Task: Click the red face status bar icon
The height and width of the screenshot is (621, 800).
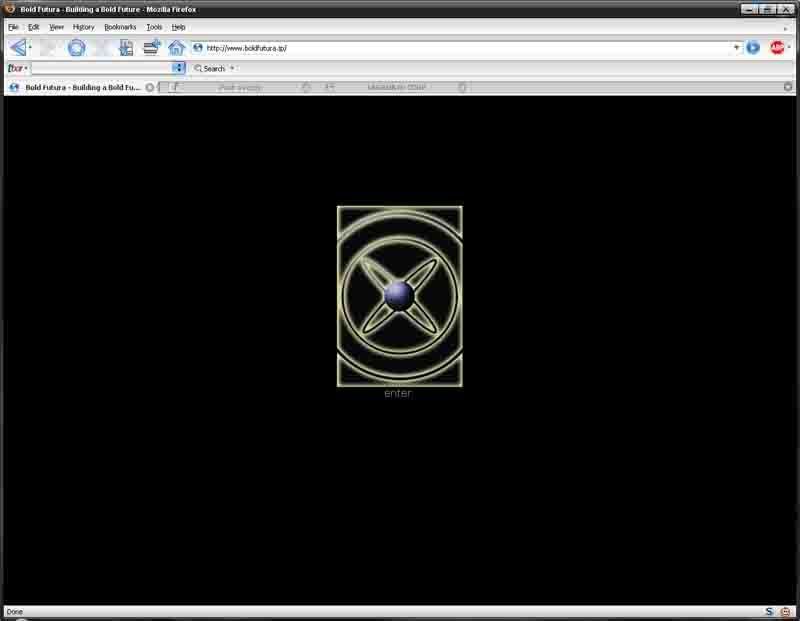Action: (785, 611)
